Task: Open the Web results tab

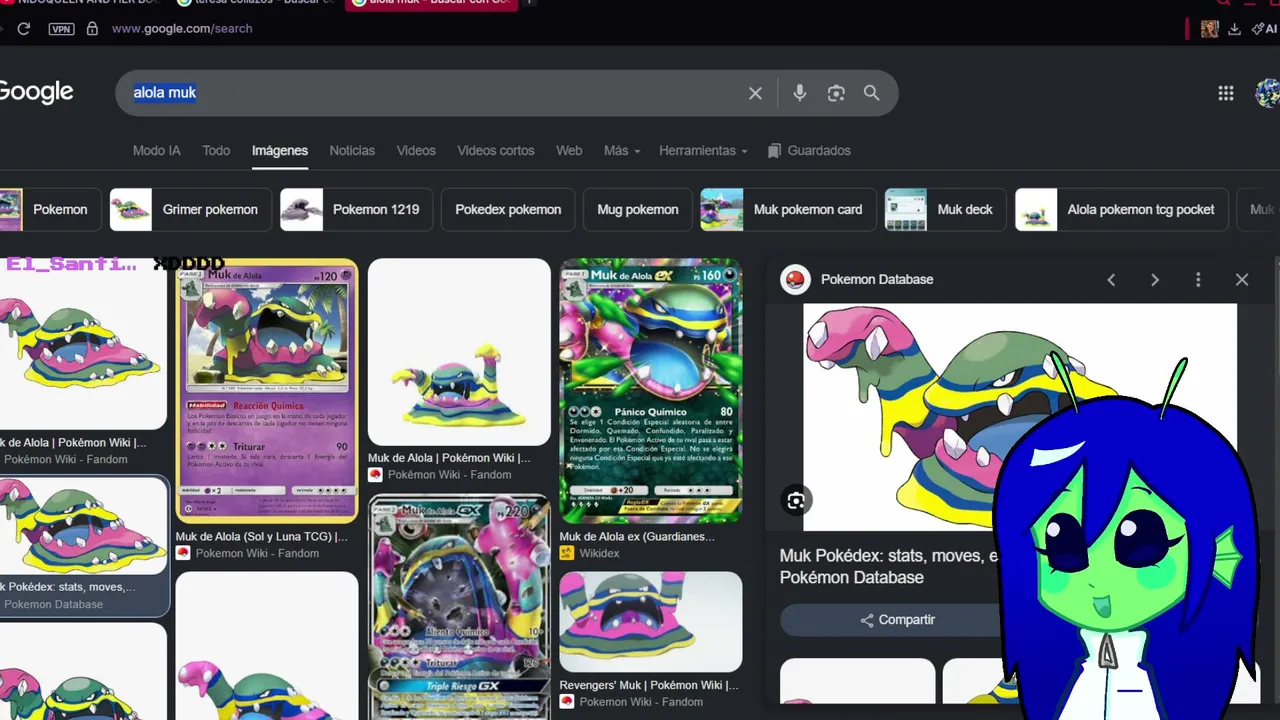Action: 569,150
